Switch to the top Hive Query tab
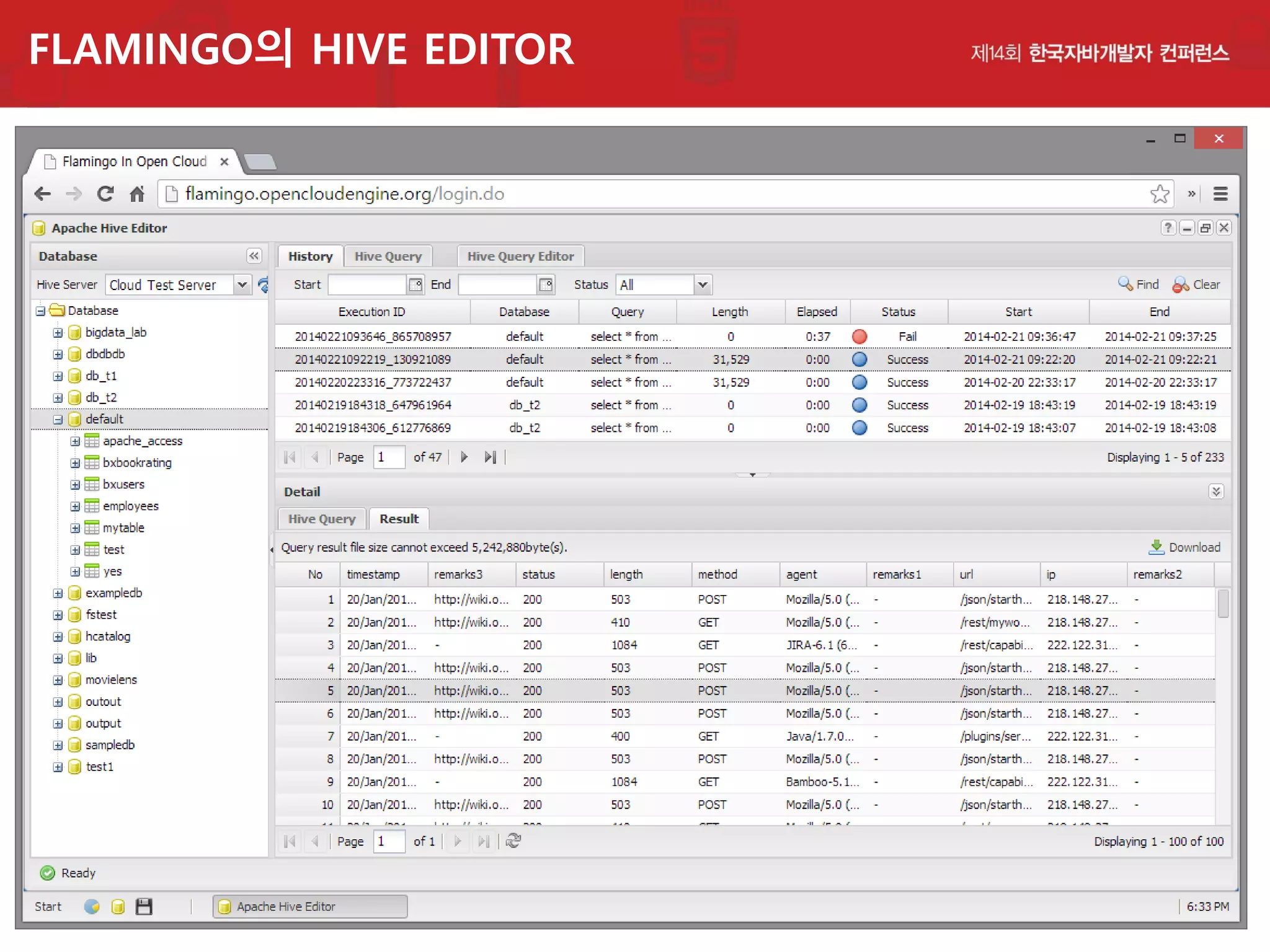The image size is (1270, 952). [388, 256]
